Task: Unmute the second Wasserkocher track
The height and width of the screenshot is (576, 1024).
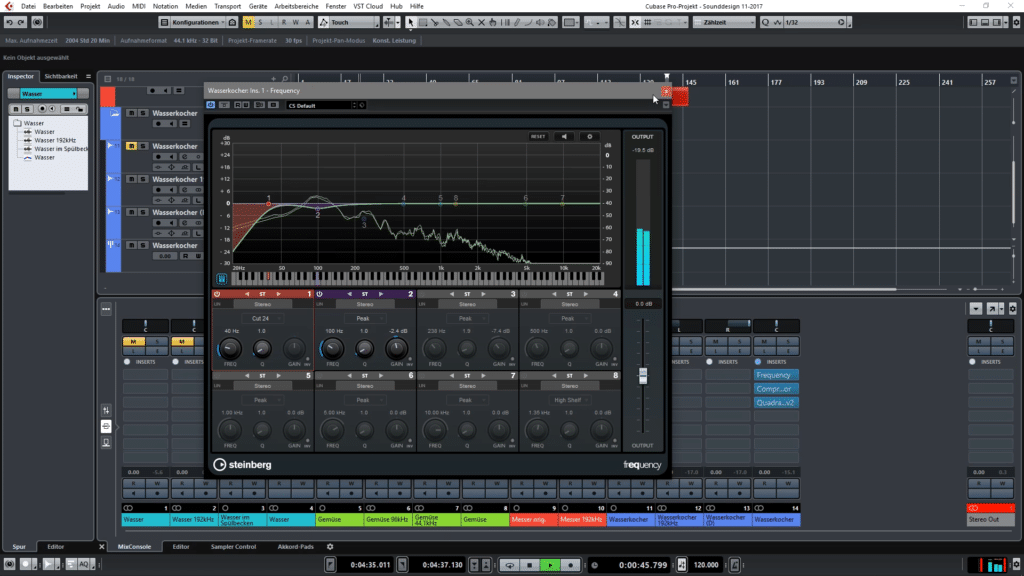Action: [131, 146]
